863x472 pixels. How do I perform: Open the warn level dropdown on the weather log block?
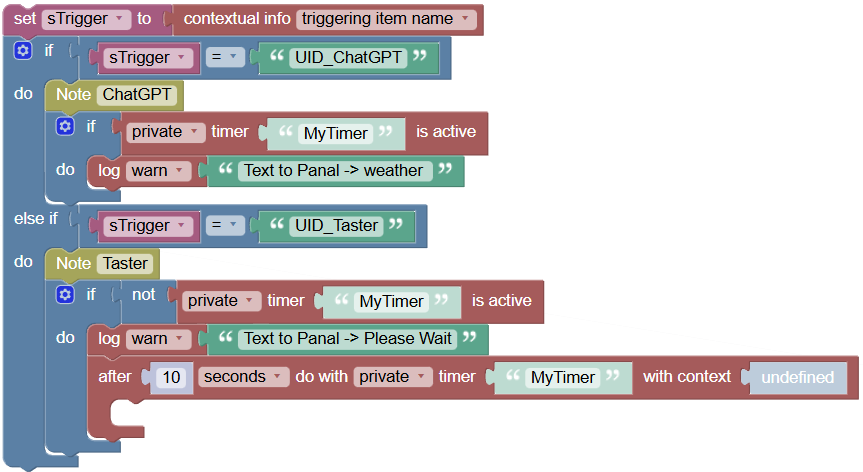[x=158, y=171]
